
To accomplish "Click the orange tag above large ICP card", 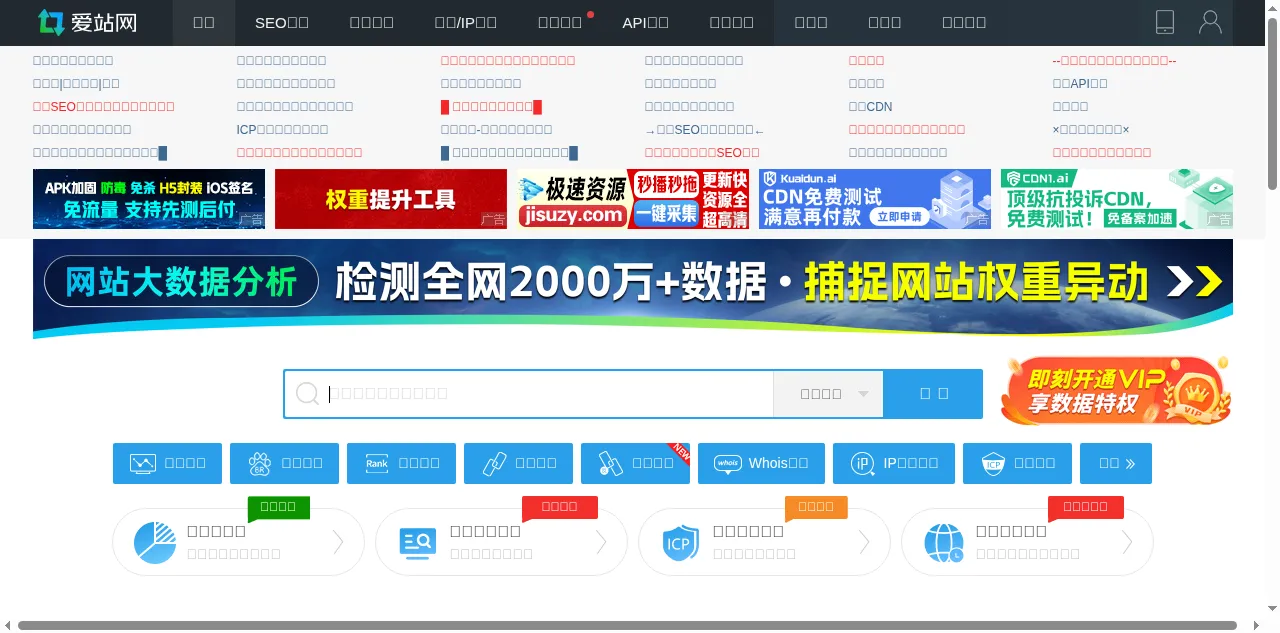I will pyautogui.click(x=816, y=507).
